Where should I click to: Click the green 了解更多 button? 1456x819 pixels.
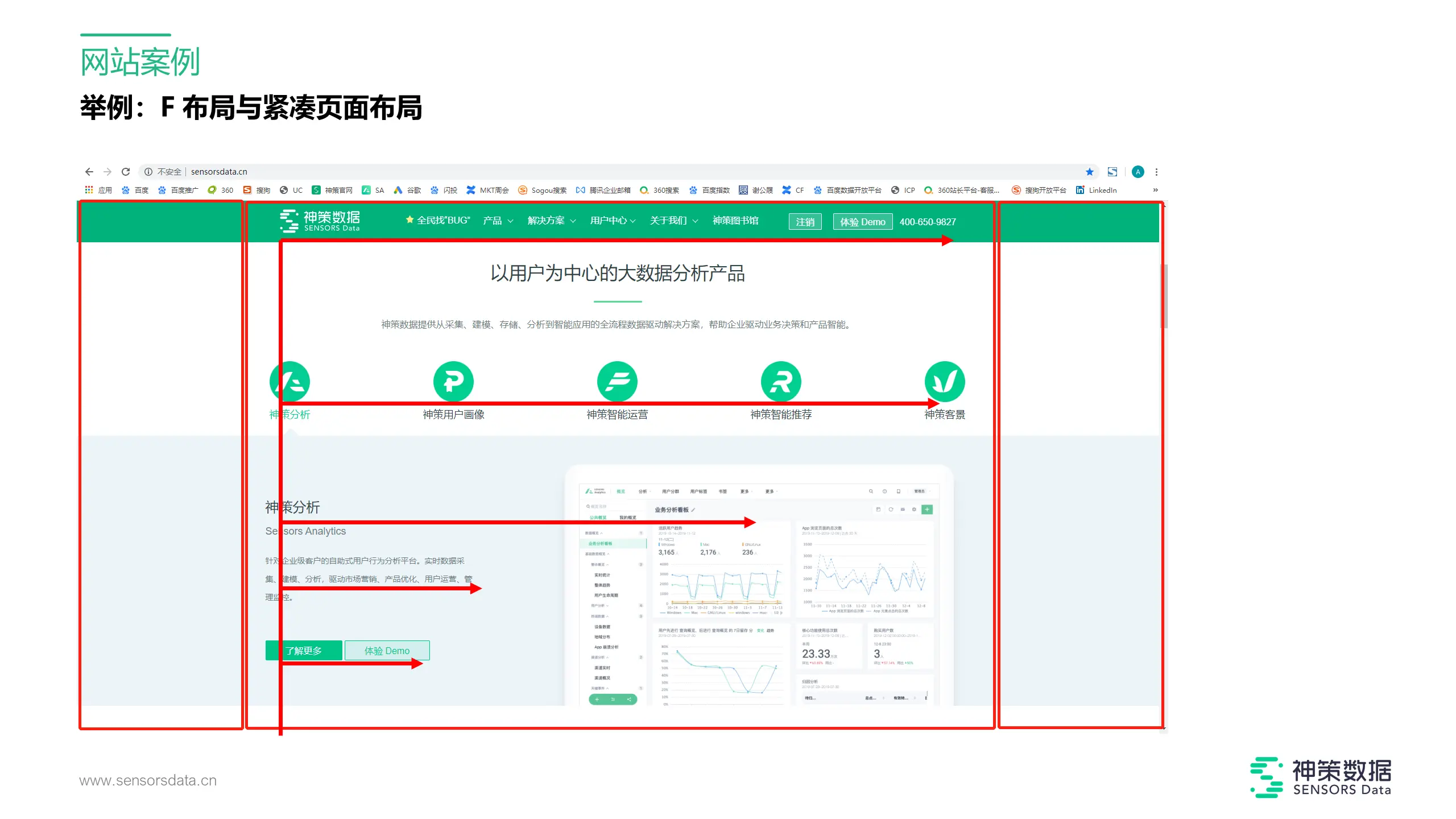click(304, 651)
